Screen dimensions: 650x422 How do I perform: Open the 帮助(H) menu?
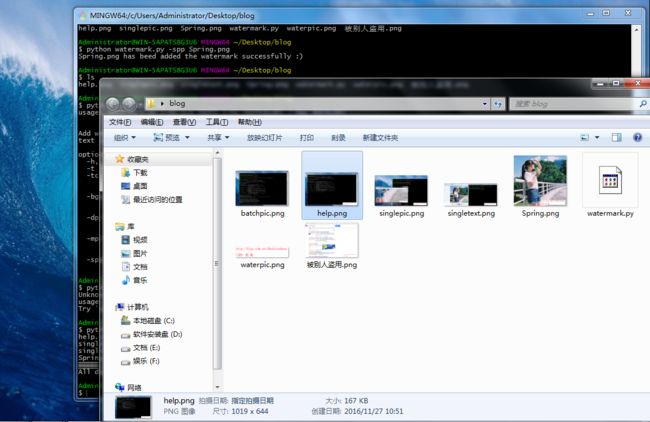(250, 122)
